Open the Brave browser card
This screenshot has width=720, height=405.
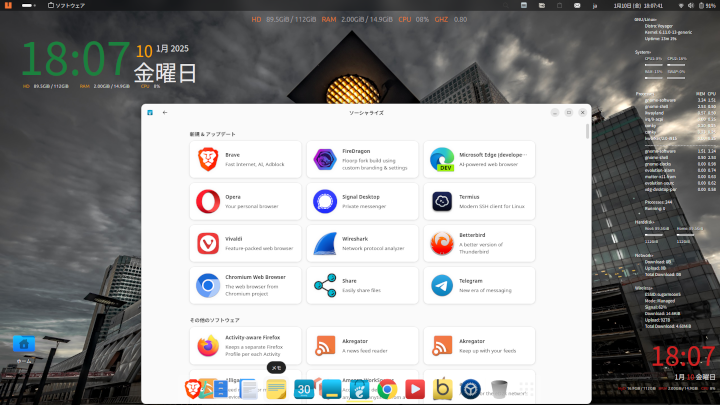pos(245,159)
